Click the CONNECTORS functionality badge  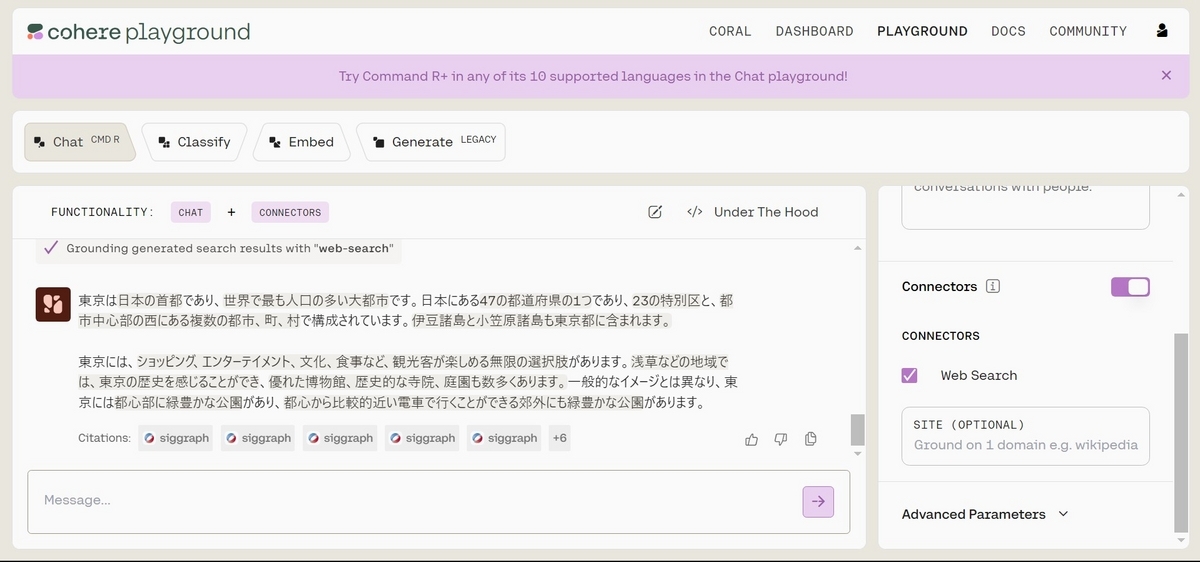point(290,212)
